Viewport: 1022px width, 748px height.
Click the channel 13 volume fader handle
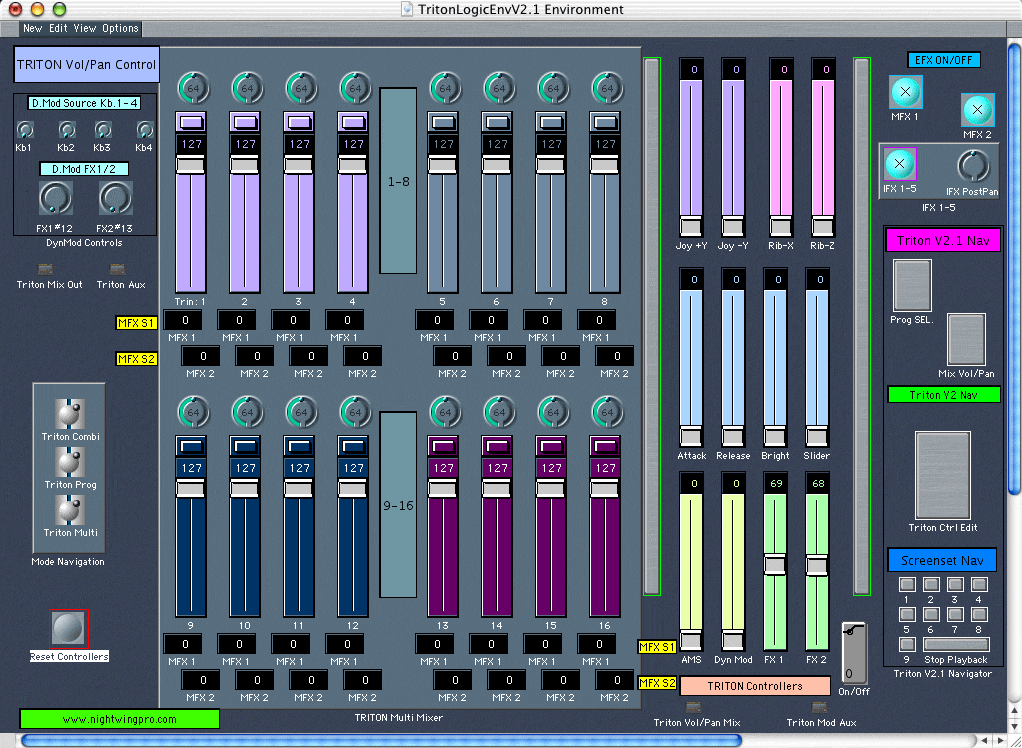click(444, 488)
